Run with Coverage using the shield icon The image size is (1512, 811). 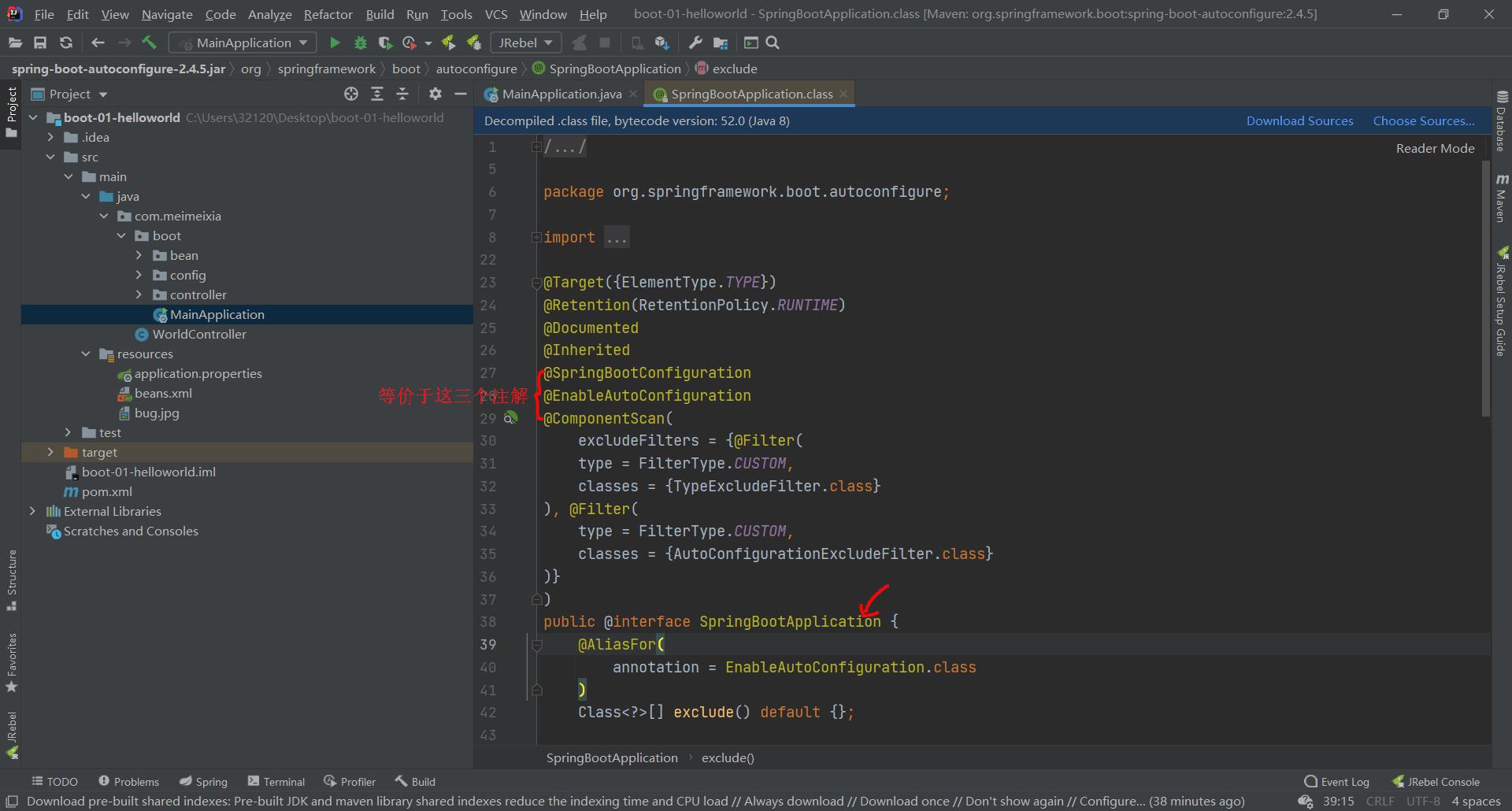385,43
